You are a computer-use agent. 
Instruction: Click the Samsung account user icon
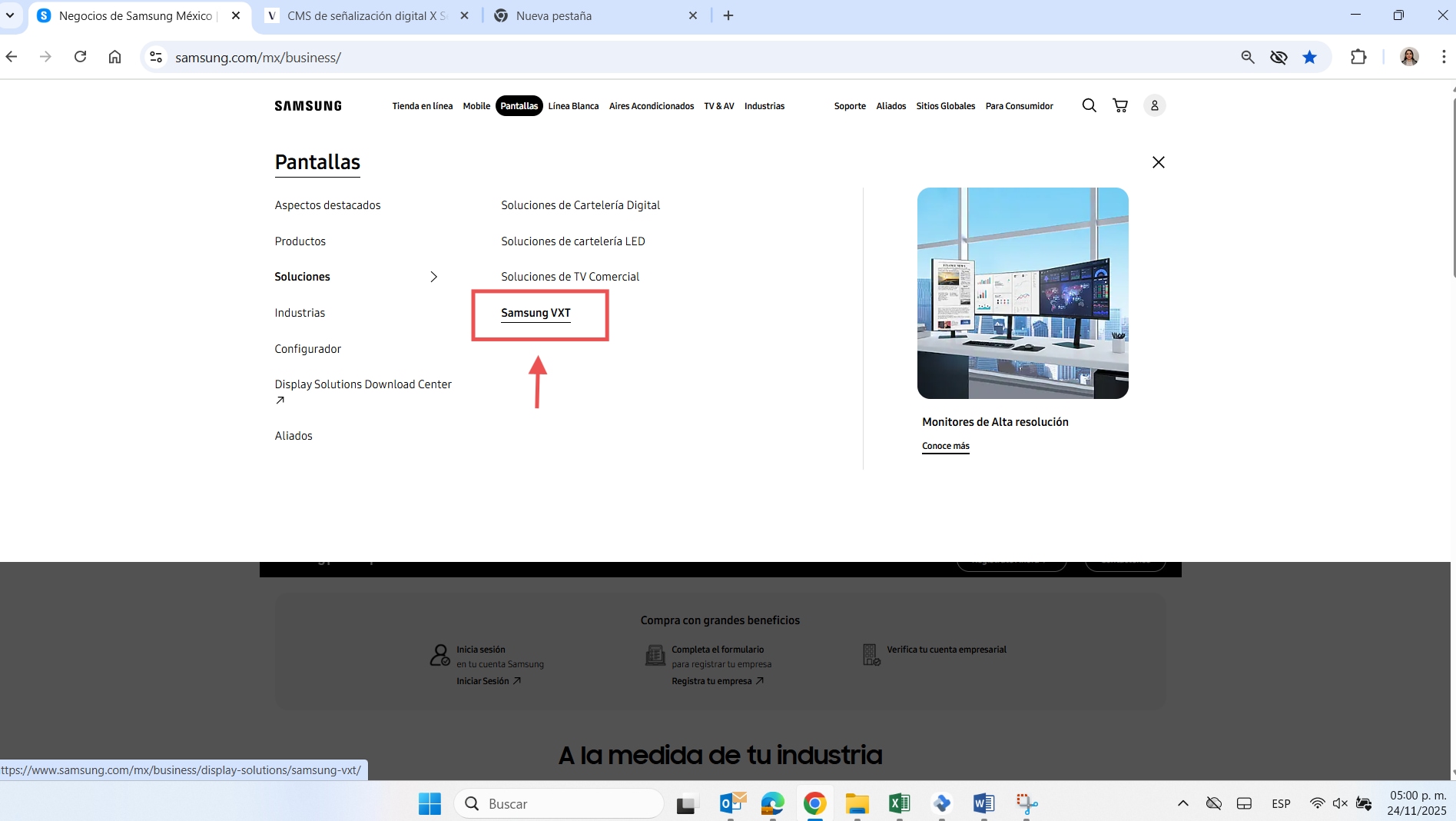click(1154, 105)
